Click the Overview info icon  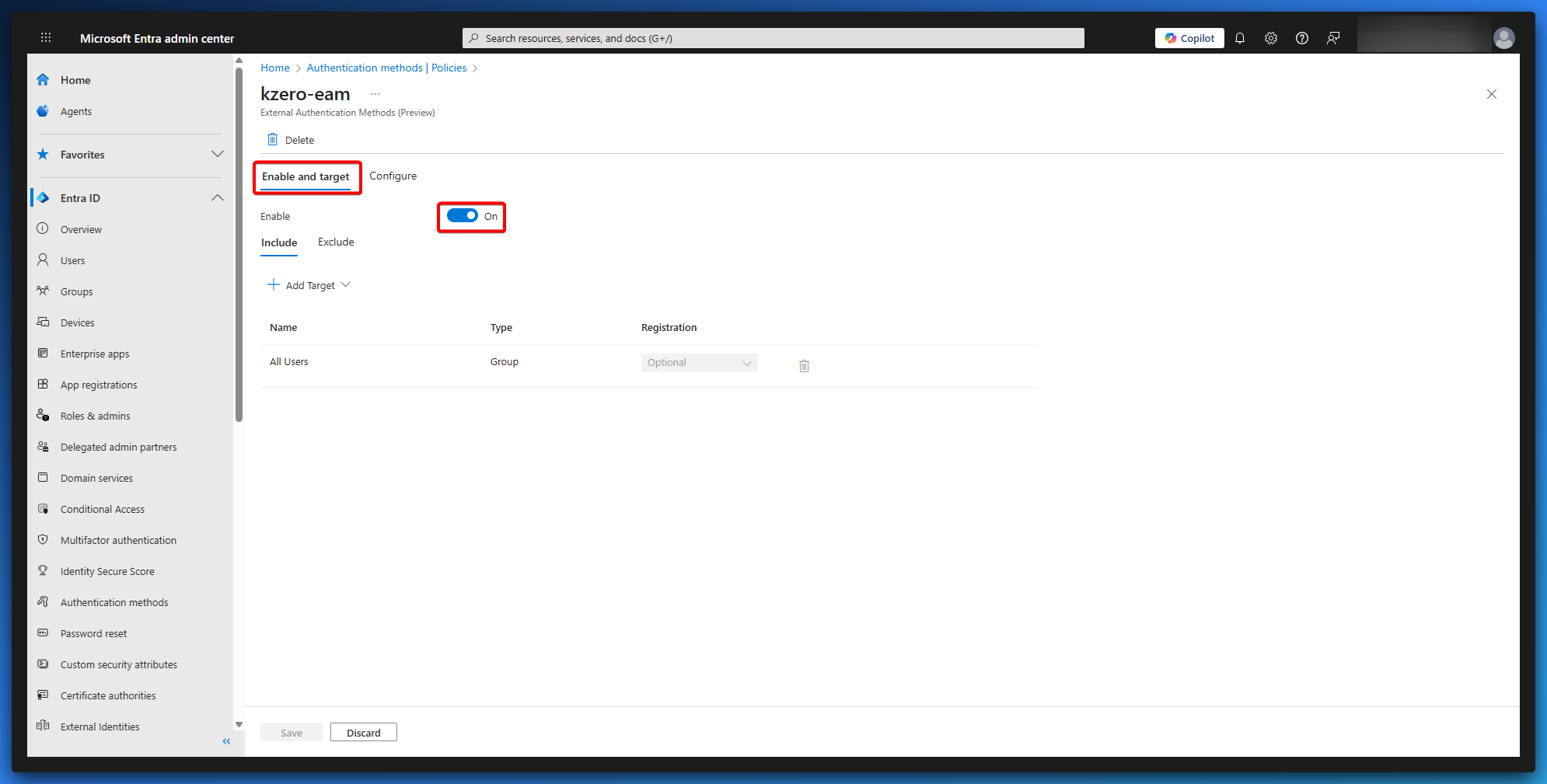pos(43,228)
